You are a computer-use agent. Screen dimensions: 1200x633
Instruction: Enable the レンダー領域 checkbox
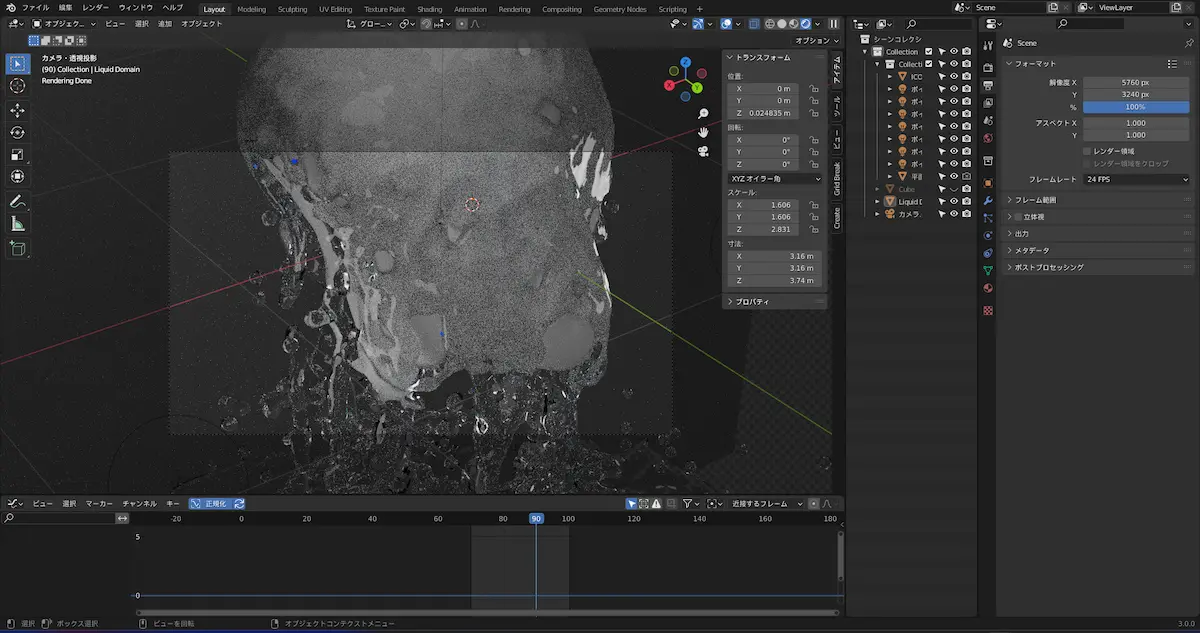click(x=1087, y=151)
